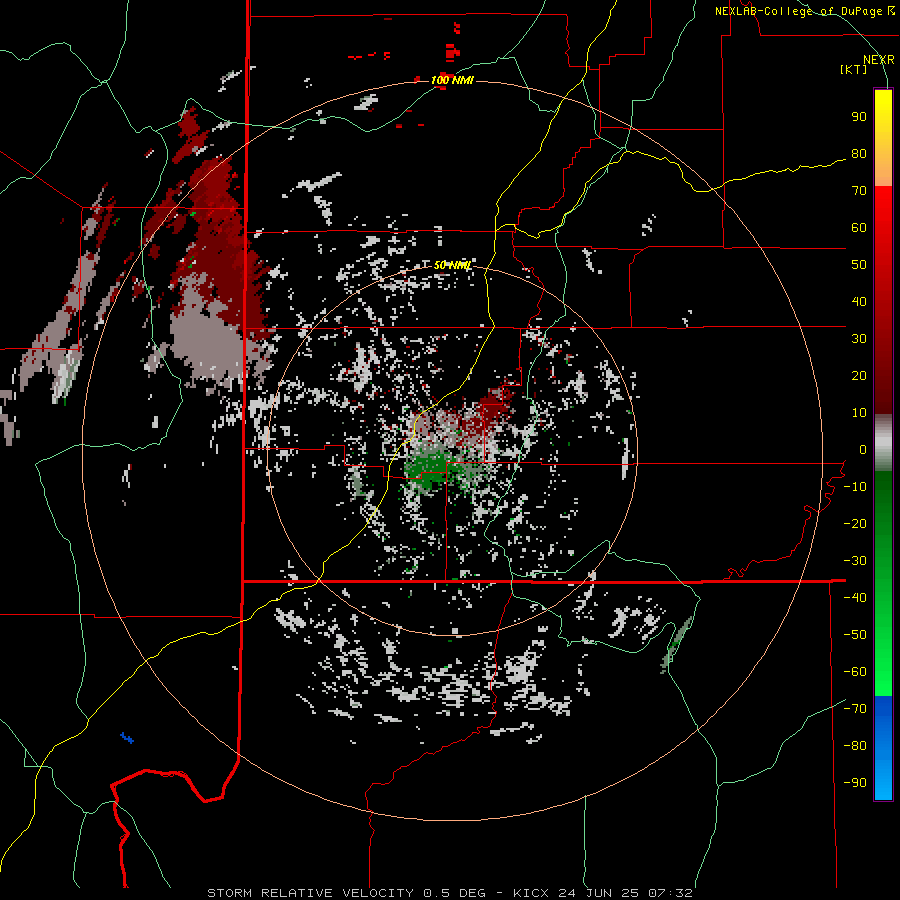Pick the gray zero-velocity segment of the color bar
This screenshot has height=900, width=900.
pos(883,443)
